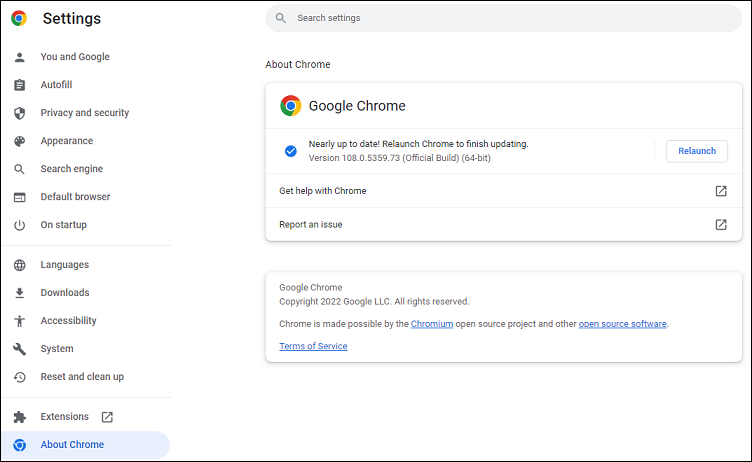Click the shield icon for Privacy and security
This screenshot has height=462, width=752.
19,113
